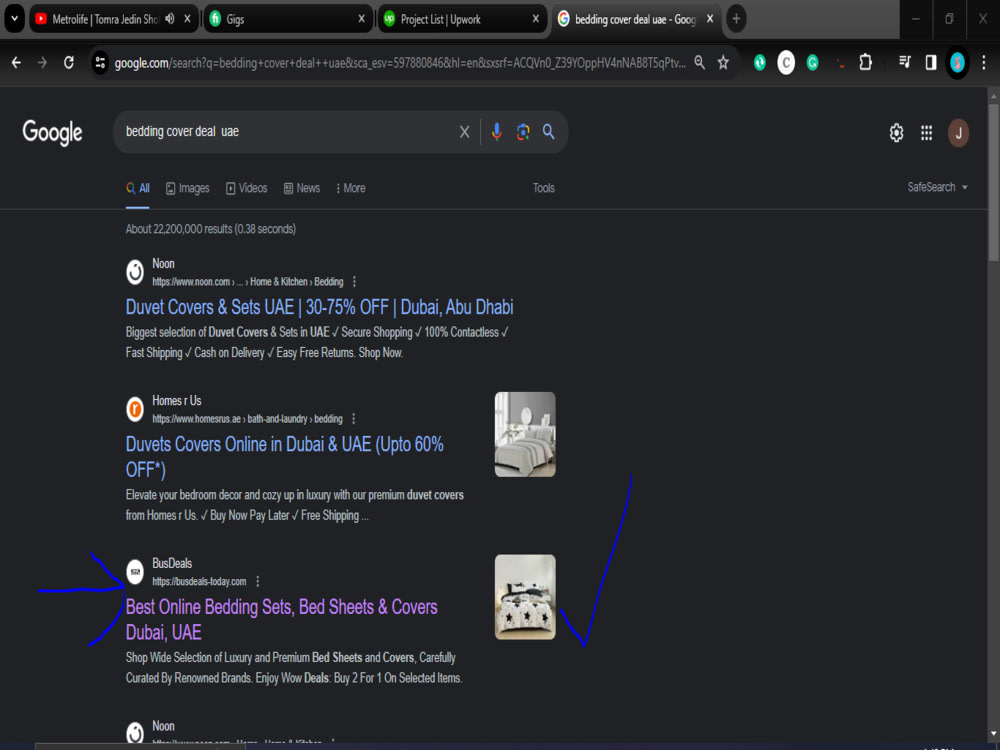Viewport: 1000px width, 750px height.
Task: Go forward one page
Action: coord(42,62)
